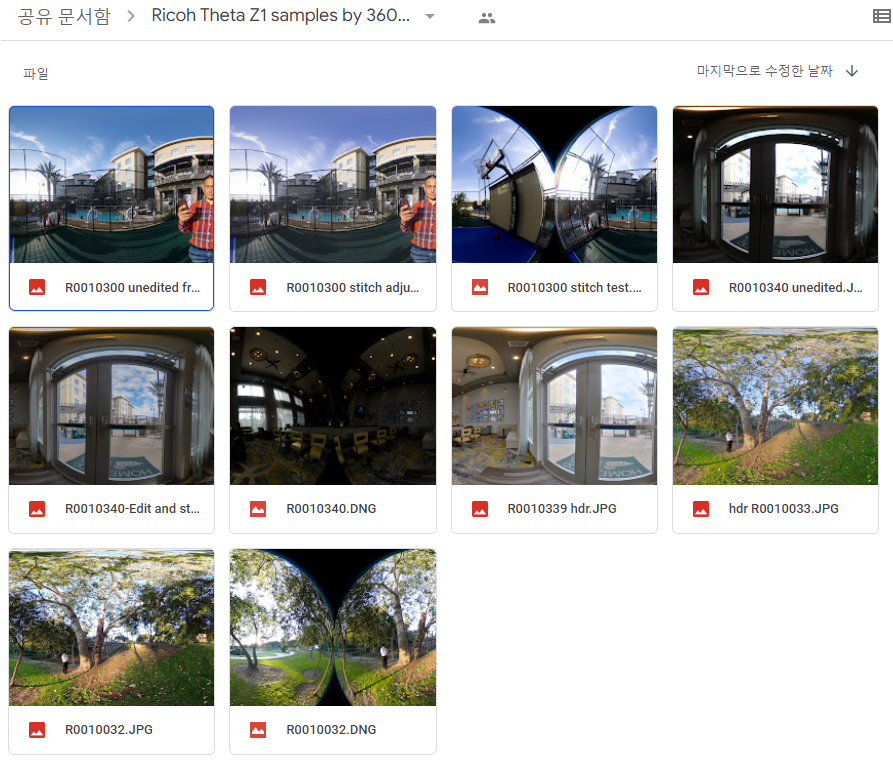Select R0010300 stitch adju... thumbnail
Screen dimensions: 893x763
333,184
